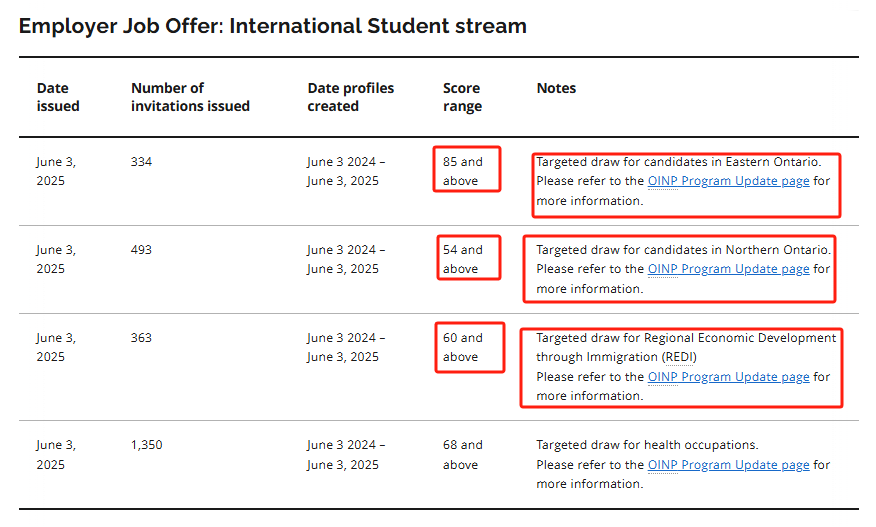This screenshot has width=876, height=527.
Task: Select the '68 and above' score cell
Action: pyautogui.click(x=463, y=454)
